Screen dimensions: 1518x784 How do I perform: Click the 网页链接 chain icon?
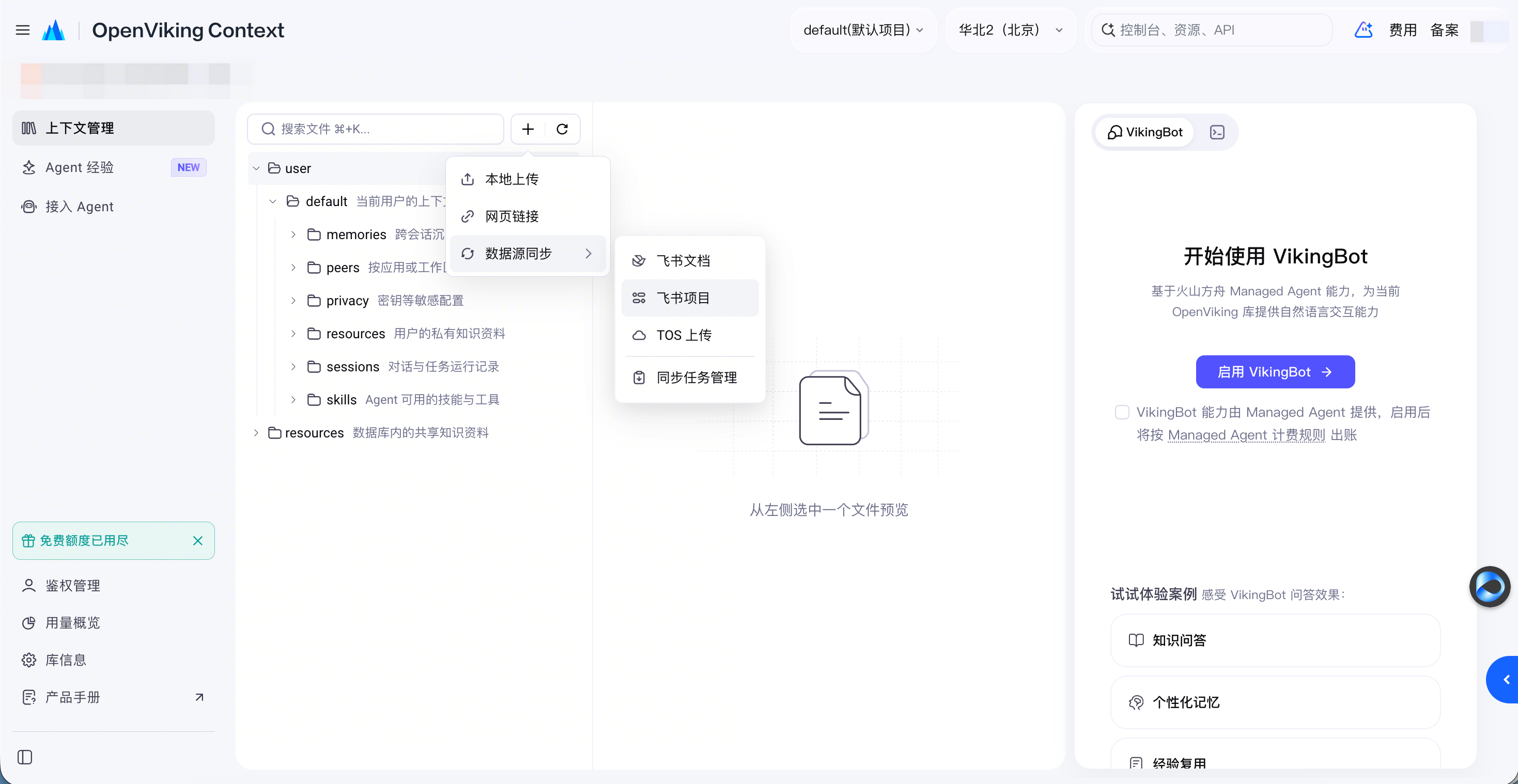tap(467, 216)
